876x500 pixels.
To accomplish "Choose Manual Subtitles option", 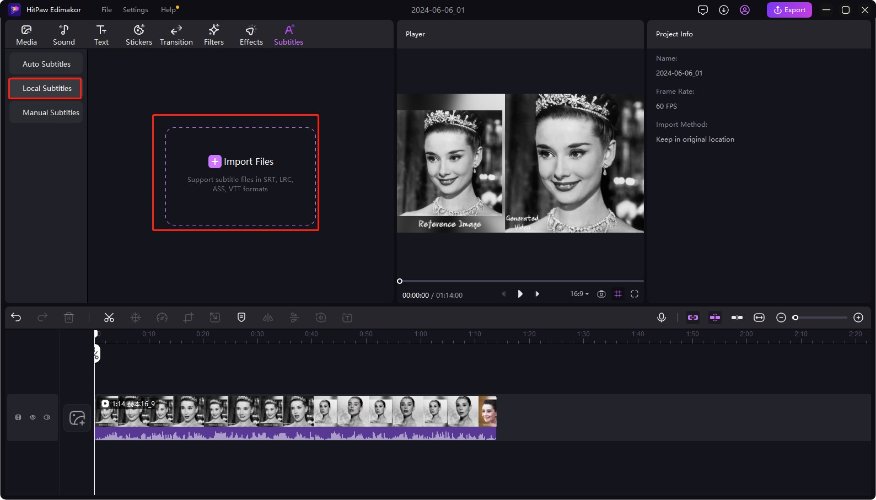I will pyautogui.click(x=46, y=112).
